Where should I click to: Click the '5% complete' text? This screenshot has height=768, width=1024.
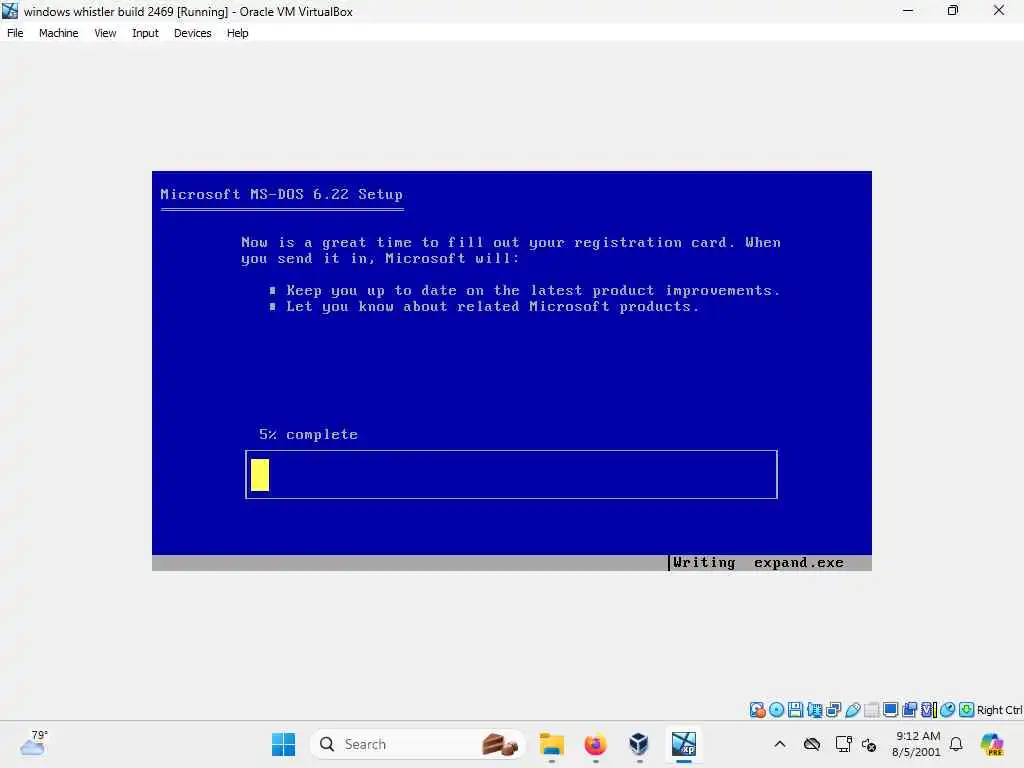[308, 434]
